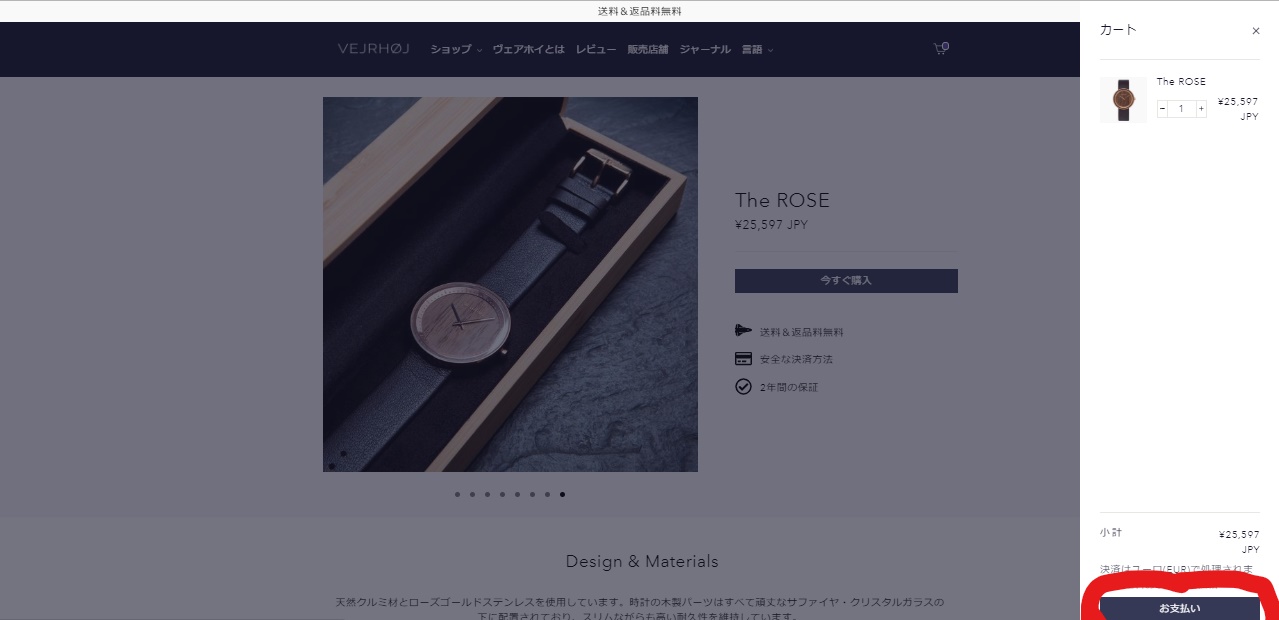
Task: Open the ヴェアホイとは menu item
Action: point(528,50)
